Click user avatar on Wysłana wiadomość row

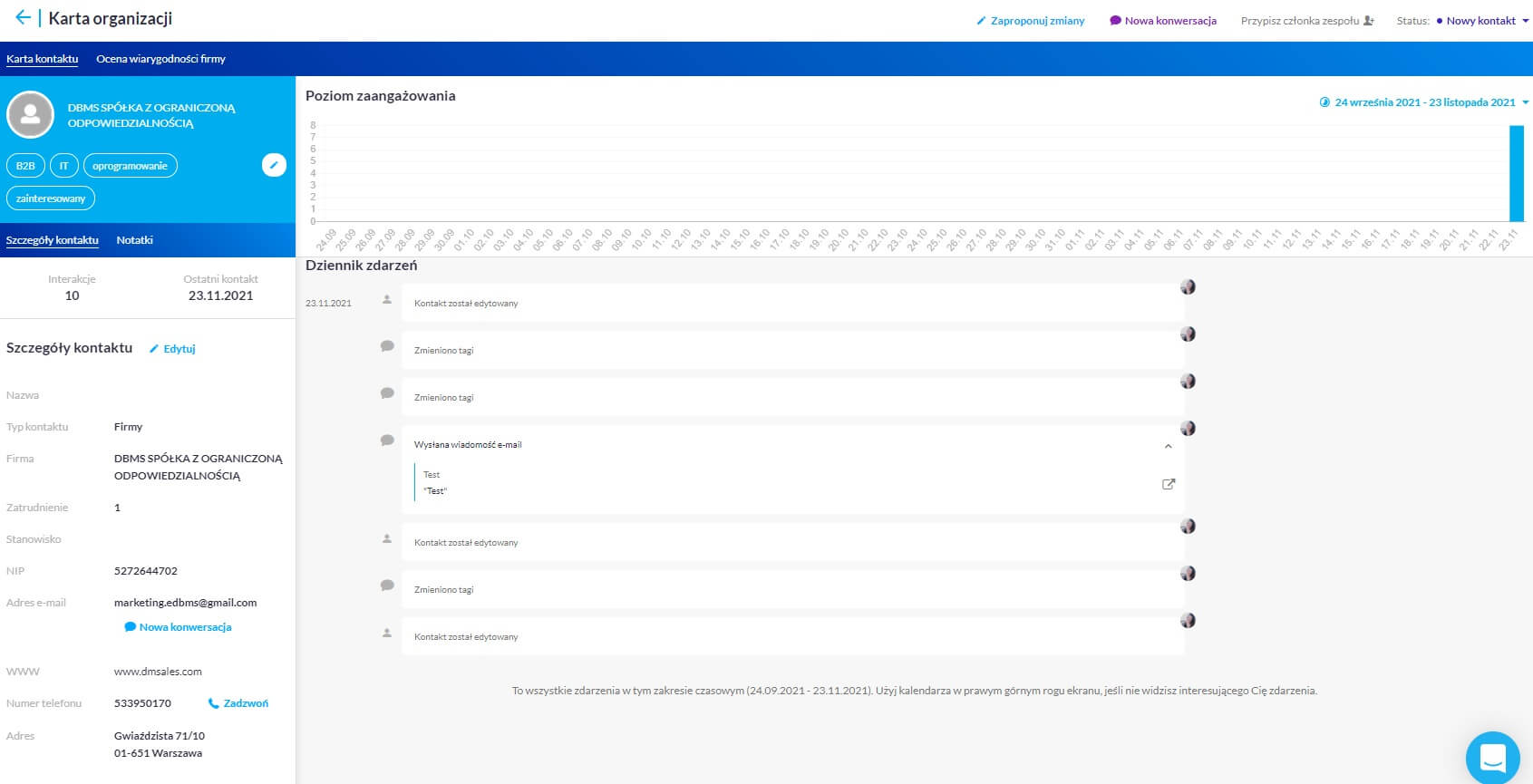tap(1188, 428)
